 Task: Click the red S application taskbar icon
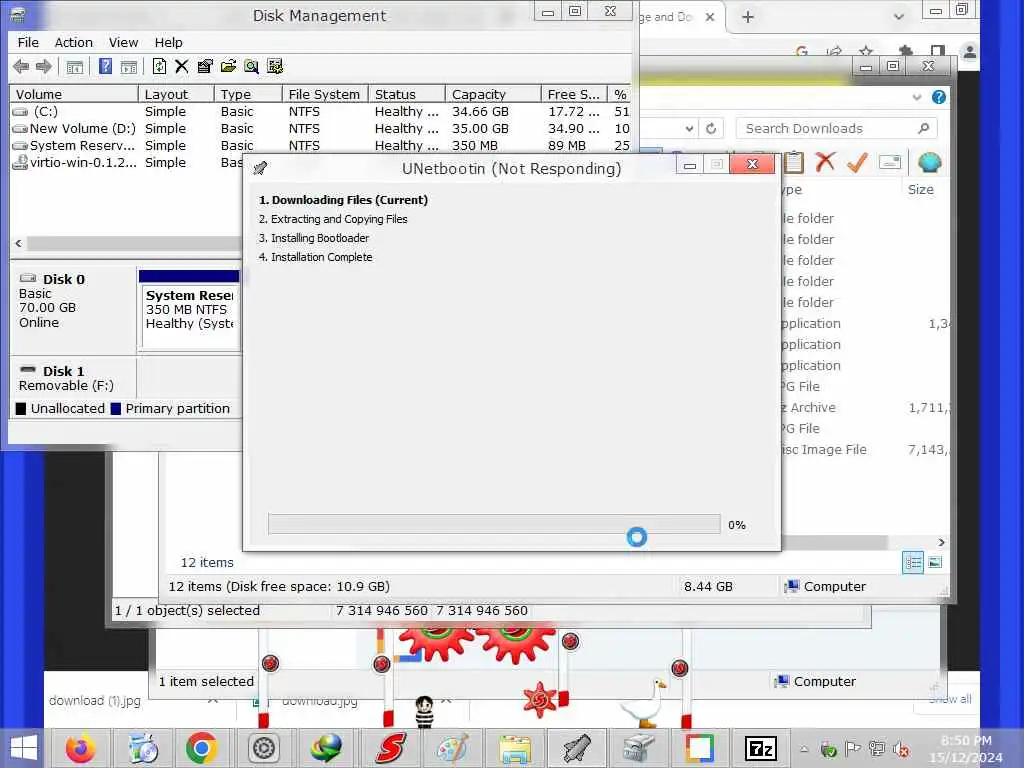391,748
